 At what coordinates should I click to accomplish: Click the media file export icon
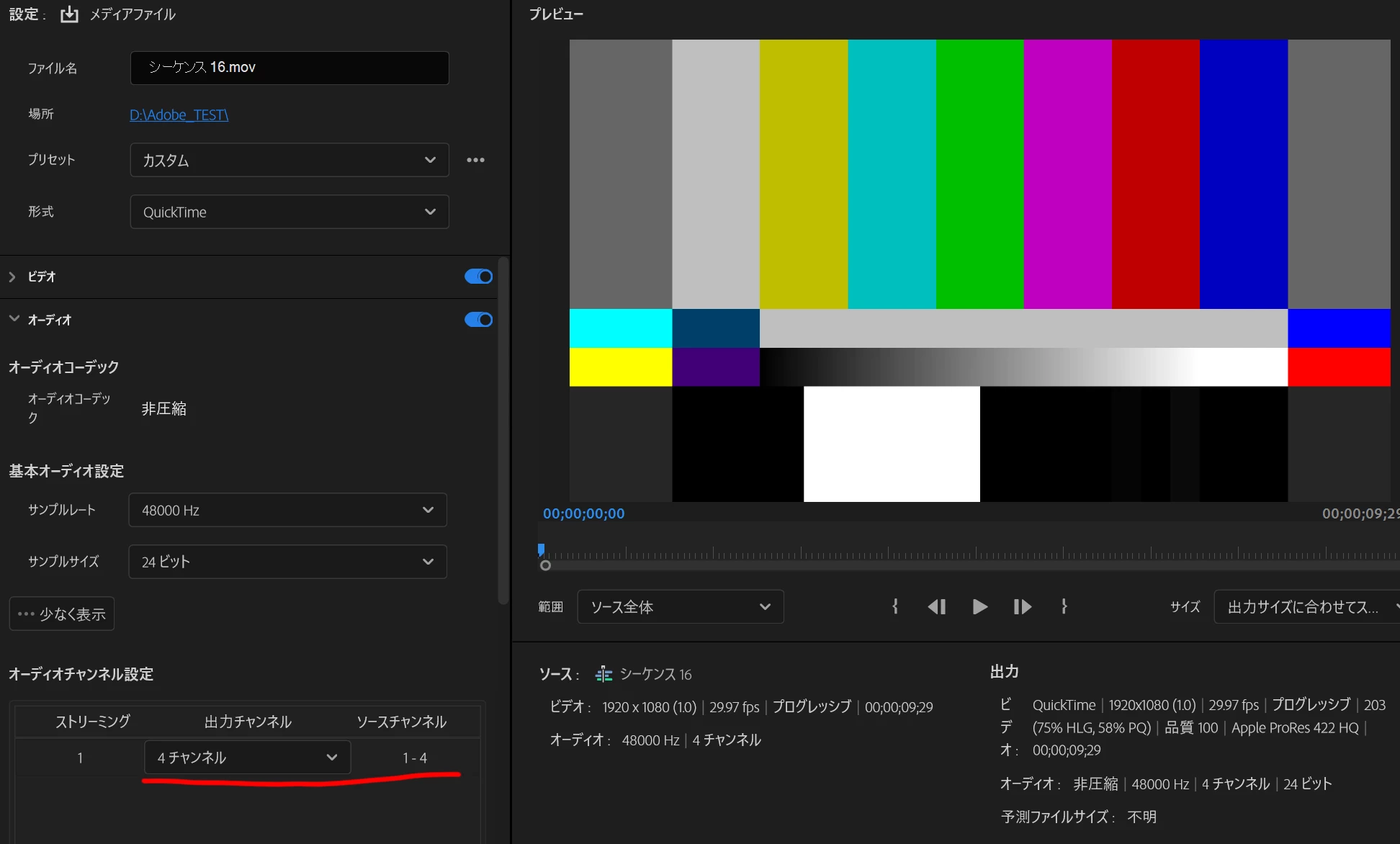(x=69, y=14)
